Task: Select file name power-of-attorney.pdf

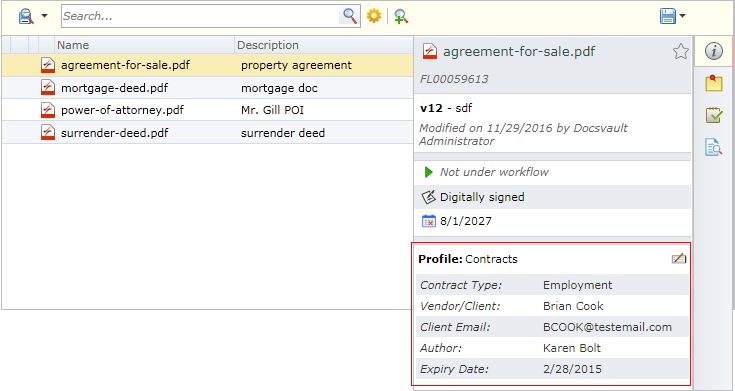Action: [x=122, y=110]
